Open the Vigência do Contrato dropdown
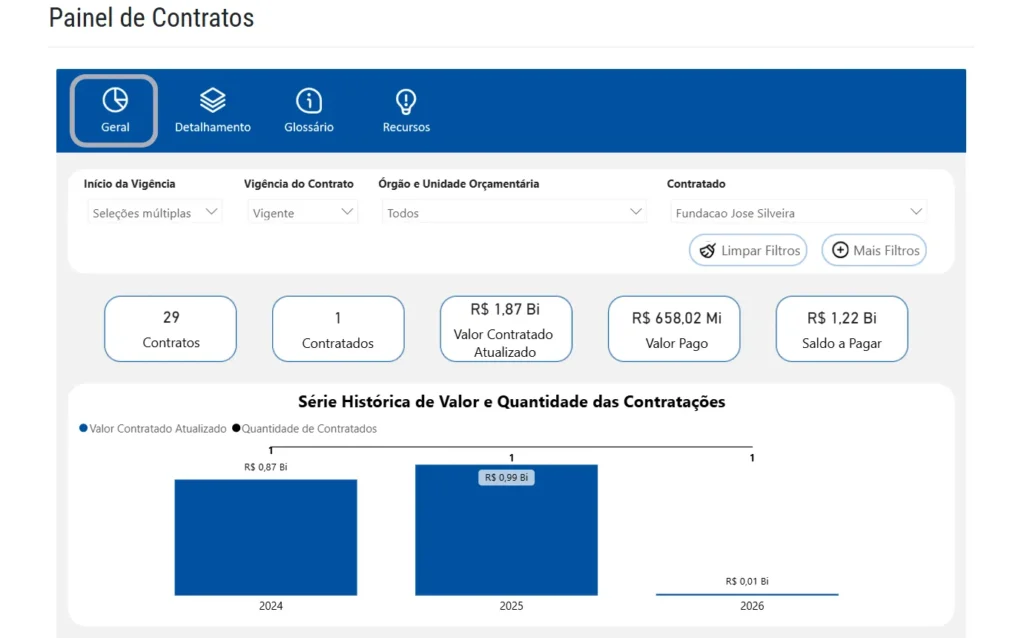The image size is (1024, 638). [302, 213]
